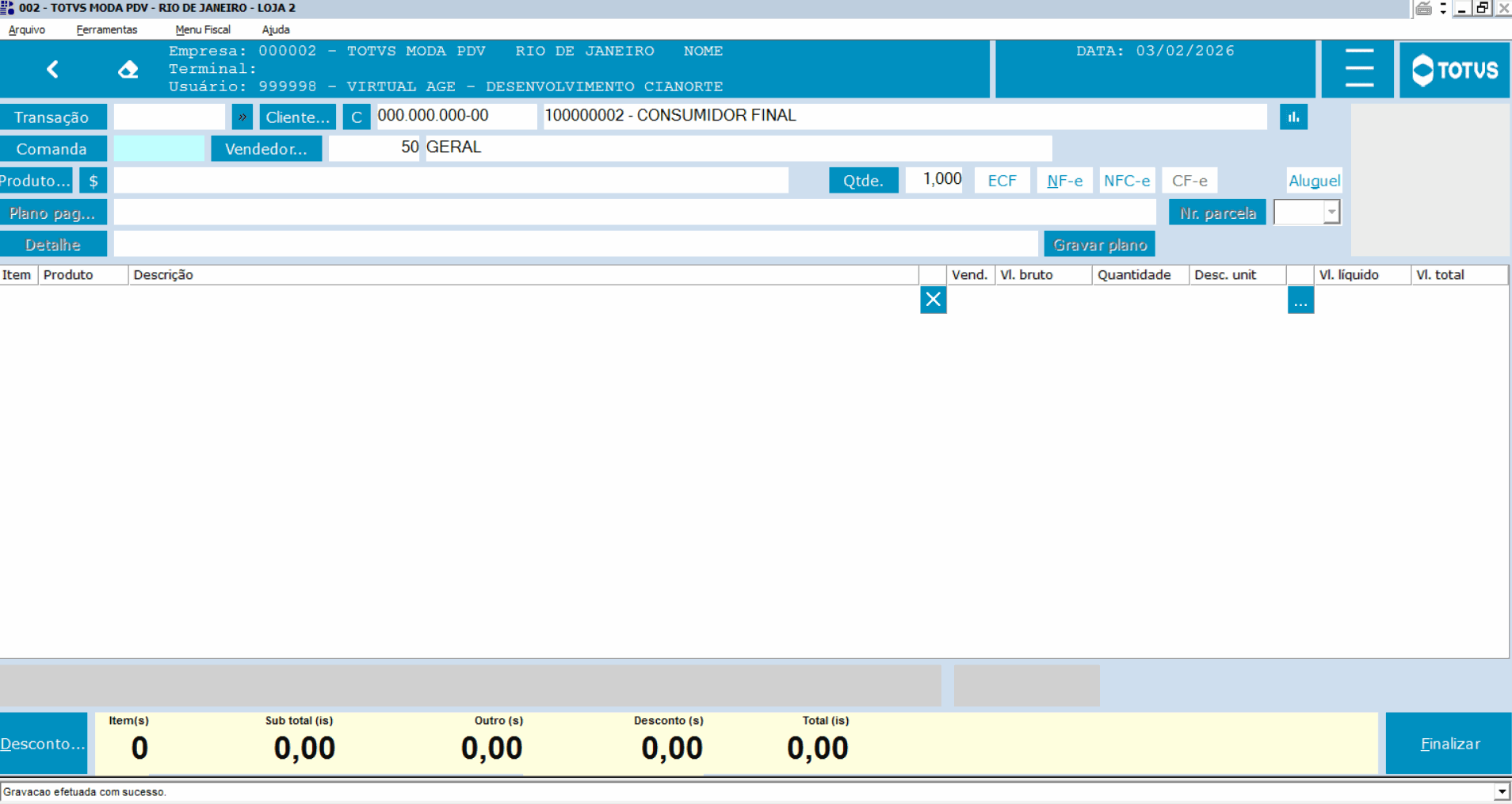Click the Item column header
Image resolution: width=1512 pixels, height=804 pixels.
pos(19,275)
